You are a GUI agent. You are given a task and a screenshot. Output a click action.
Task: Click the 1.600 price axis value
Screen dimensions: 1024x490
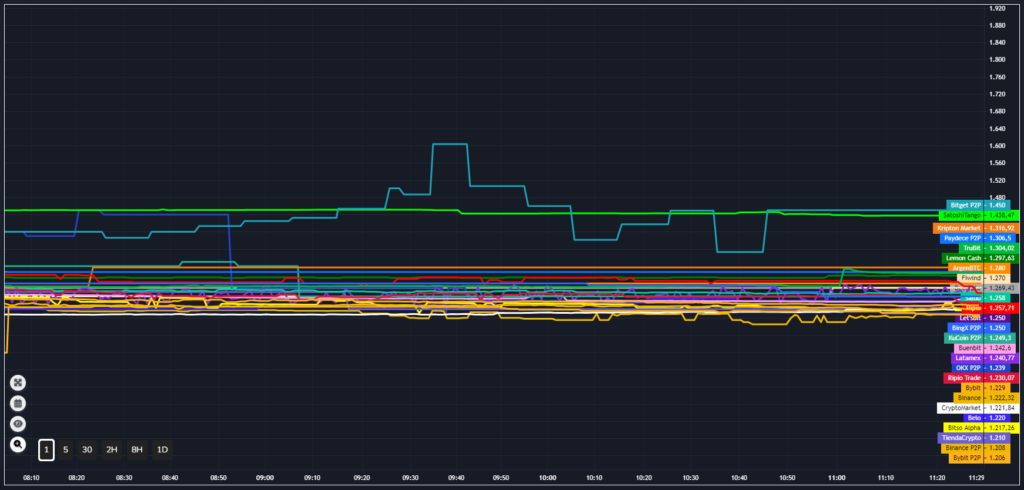[996, 146]
